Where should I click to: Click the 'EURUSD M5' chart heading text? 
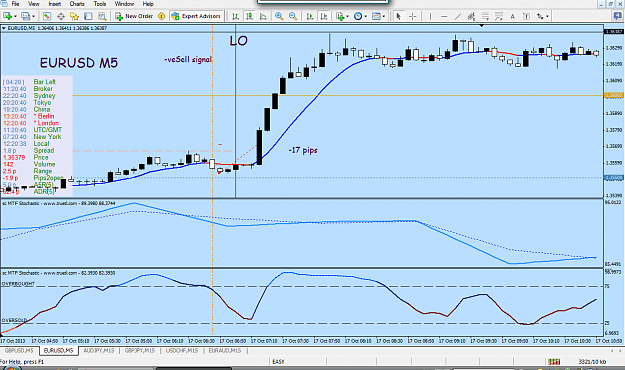point(79,63)
